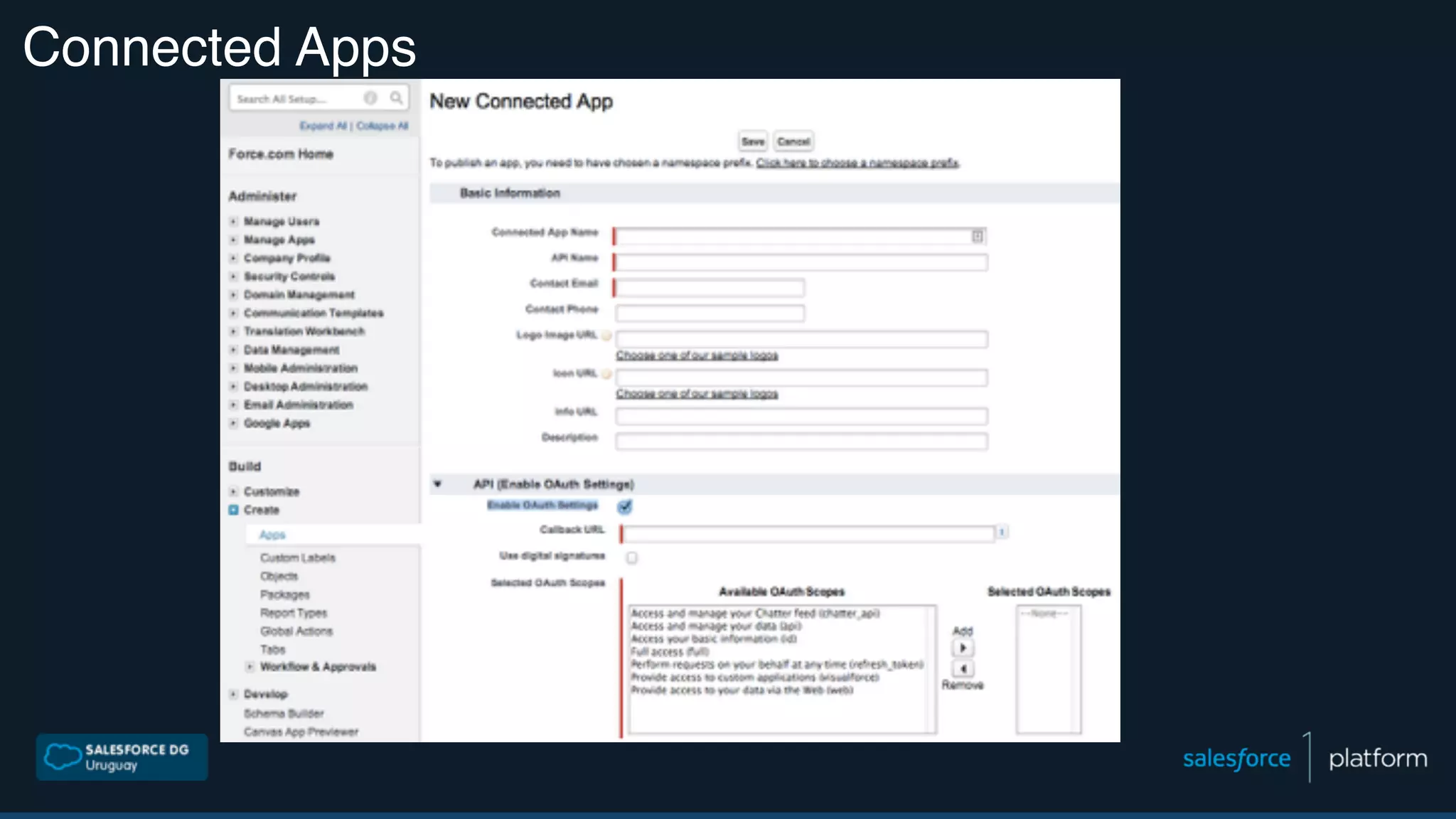Go to Force.com Home
The height and width of the screenshot is (819, 1456).
[x=281, y=154]
